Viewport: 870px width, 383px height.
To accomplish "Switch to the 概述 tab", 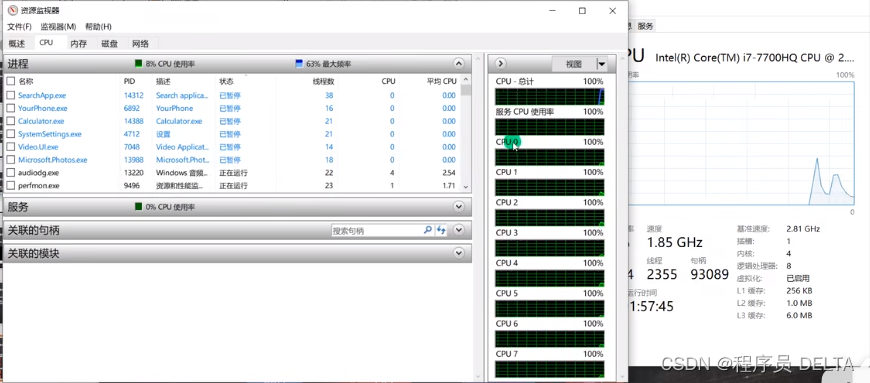I will (17, 44).
